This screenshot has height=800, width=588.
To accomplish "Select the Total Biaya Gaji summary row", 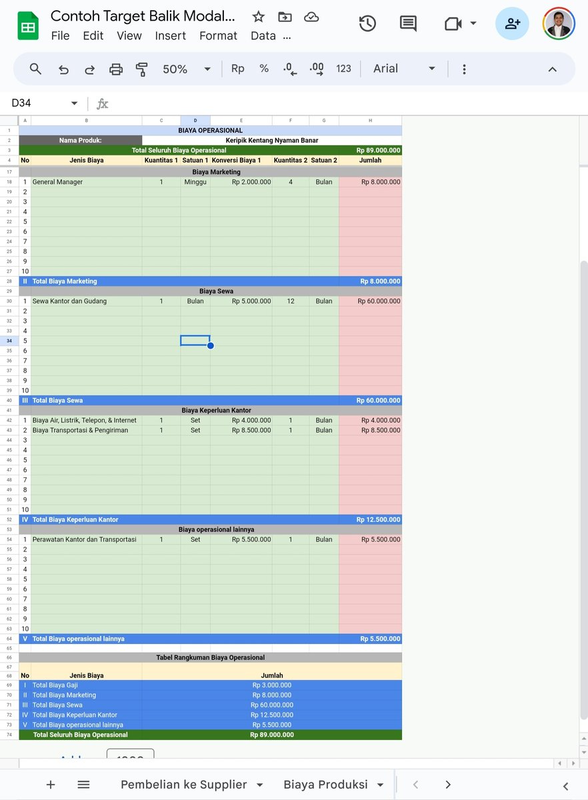I will click(x=210, y=685).
